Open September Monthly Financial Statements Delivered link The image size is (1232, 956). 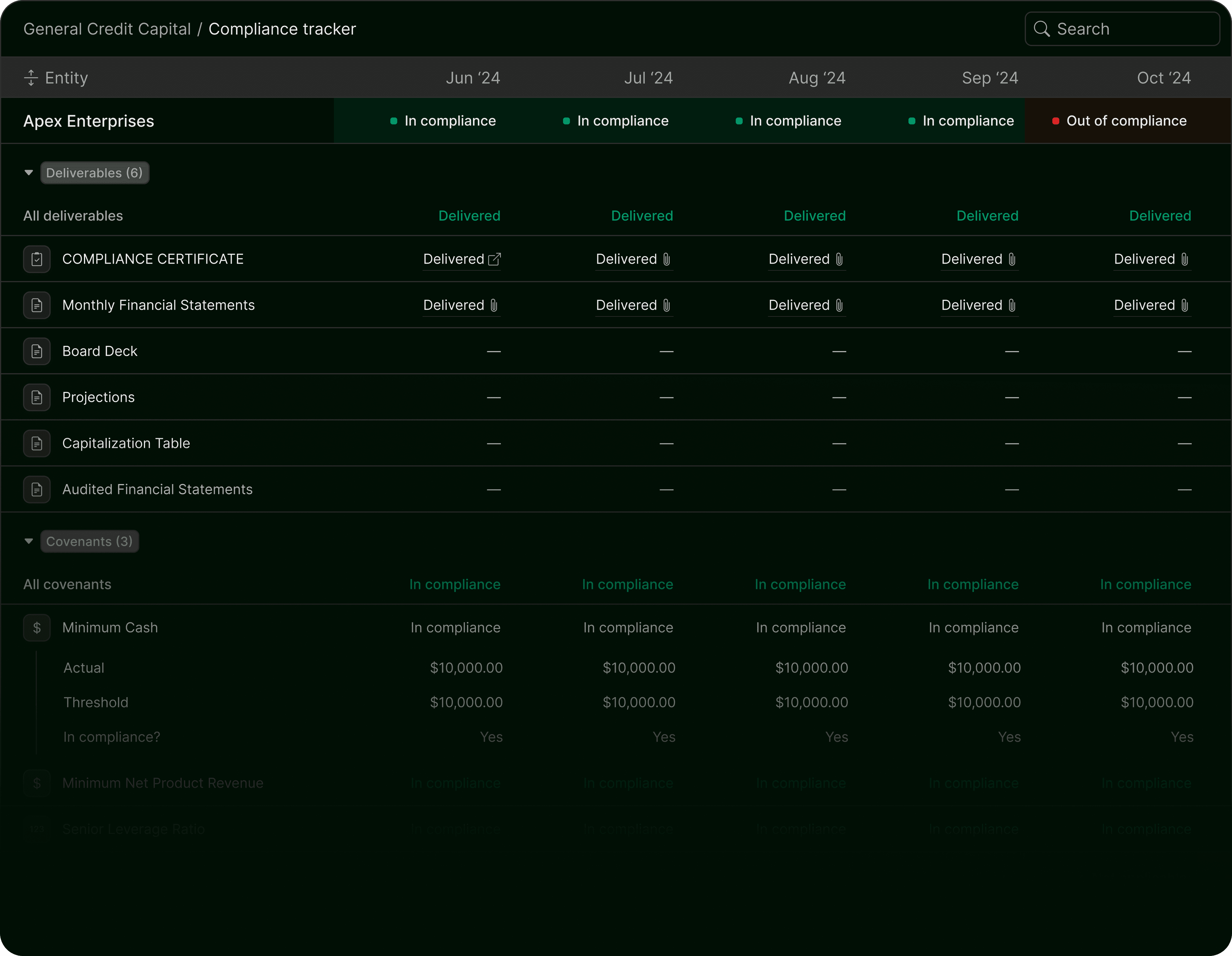971,305
